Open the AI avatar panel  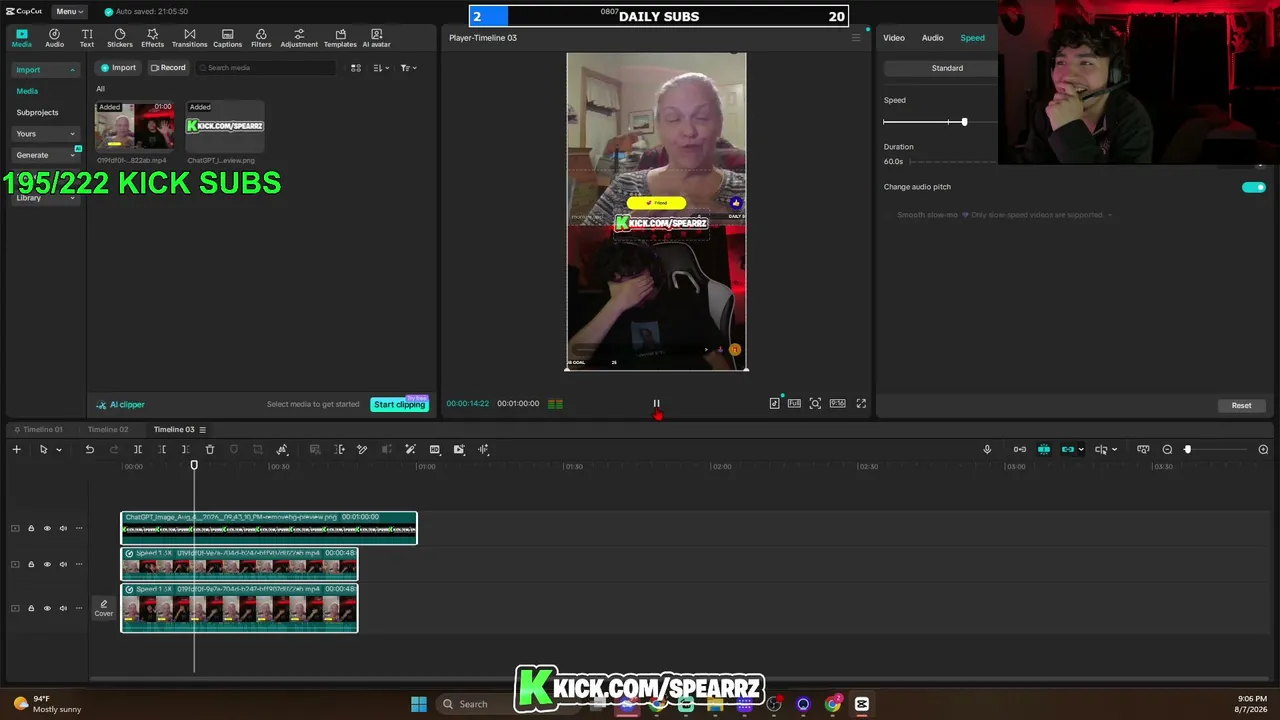point(377,38)
